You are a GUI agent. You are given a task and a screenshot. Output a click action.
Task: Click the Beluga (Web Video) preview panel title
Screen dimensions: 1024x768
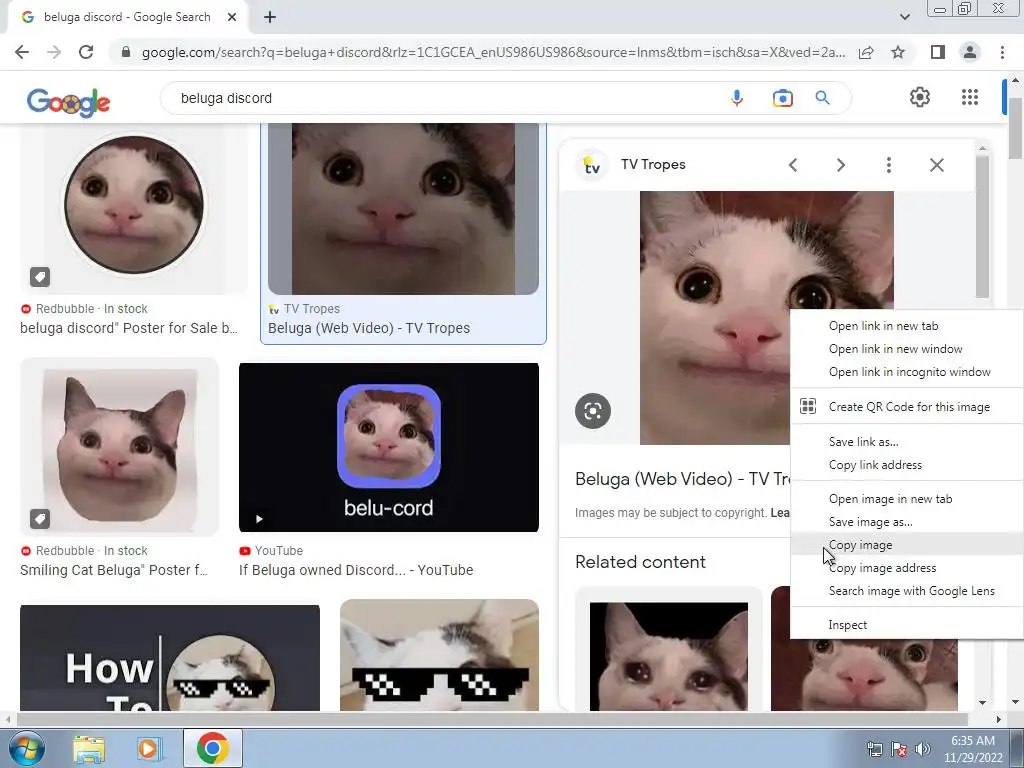point(683,479)
